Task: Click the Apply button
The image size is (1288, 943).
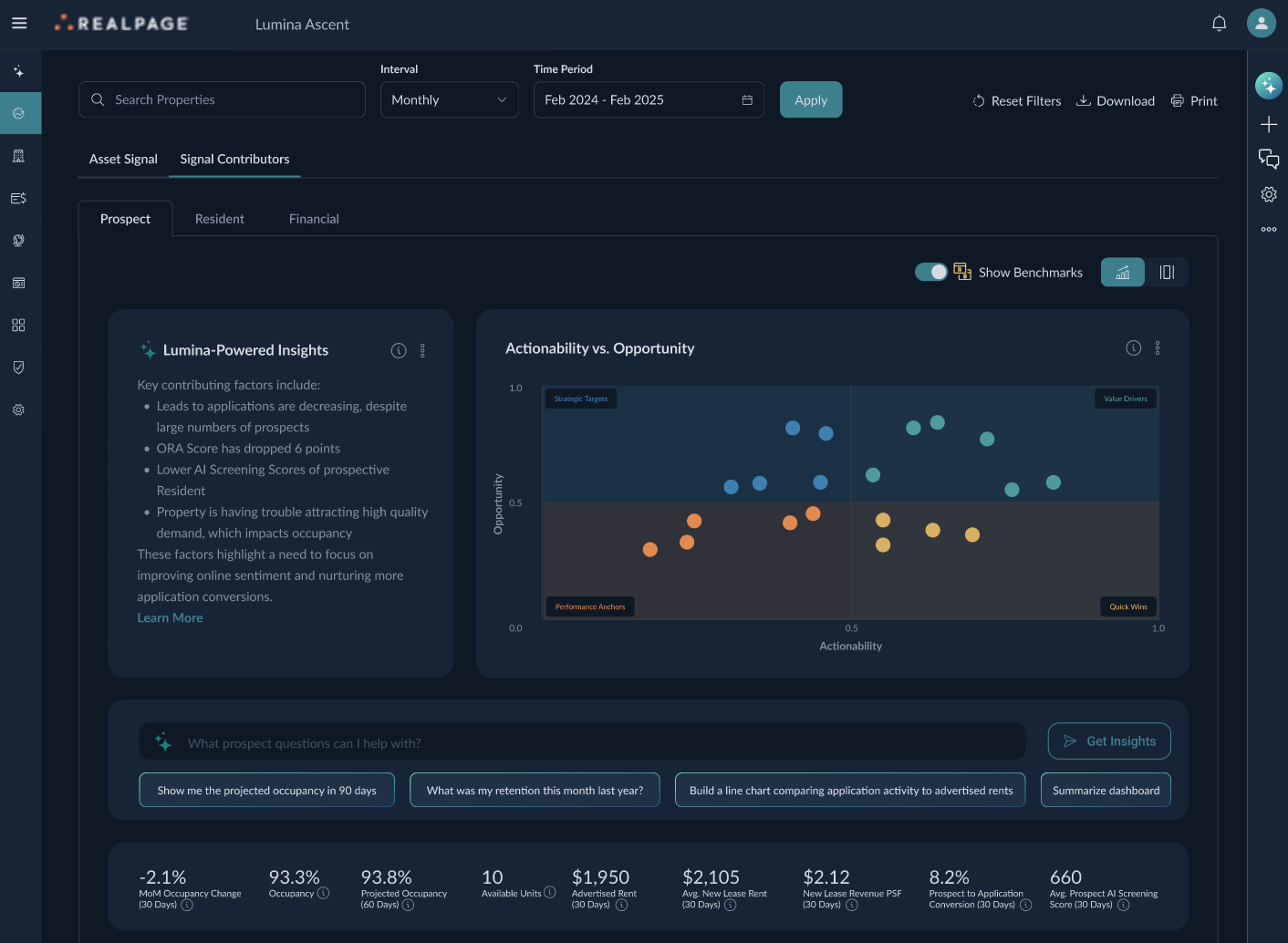Action: pyautogui.click(x=811, y=99)
